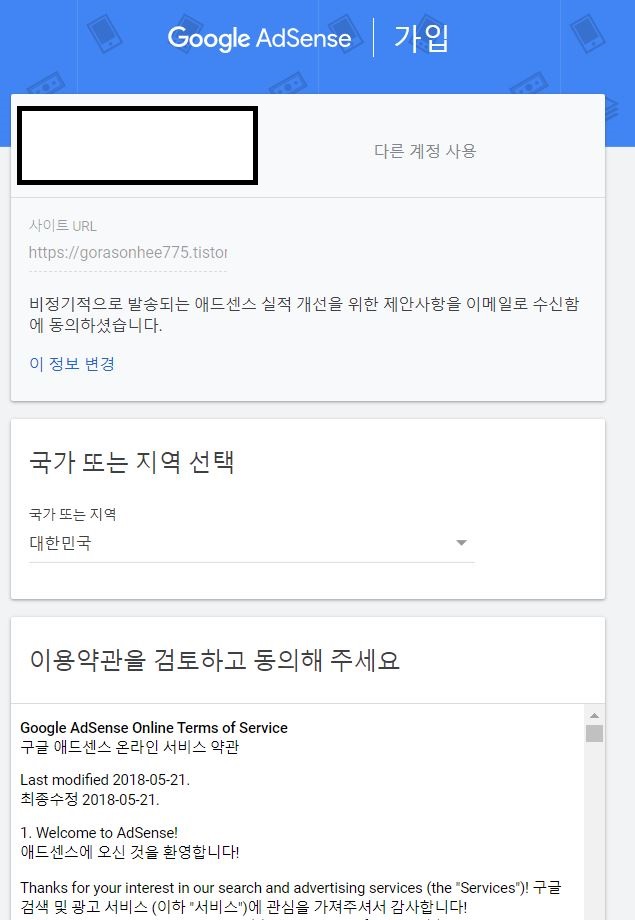Click the '가입' header text
Viewport: 635px width, 920px height.
pos(421,38)
